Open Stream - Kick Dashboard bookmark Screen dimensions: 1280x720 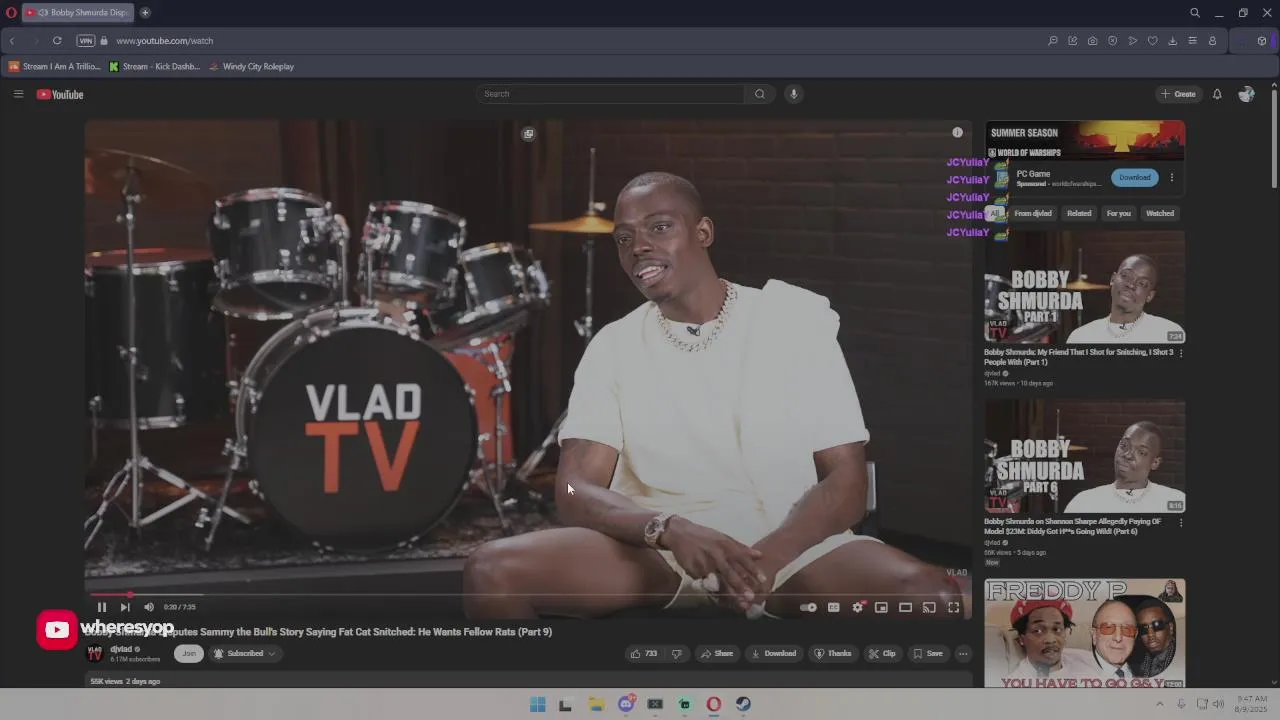[154, 67]
